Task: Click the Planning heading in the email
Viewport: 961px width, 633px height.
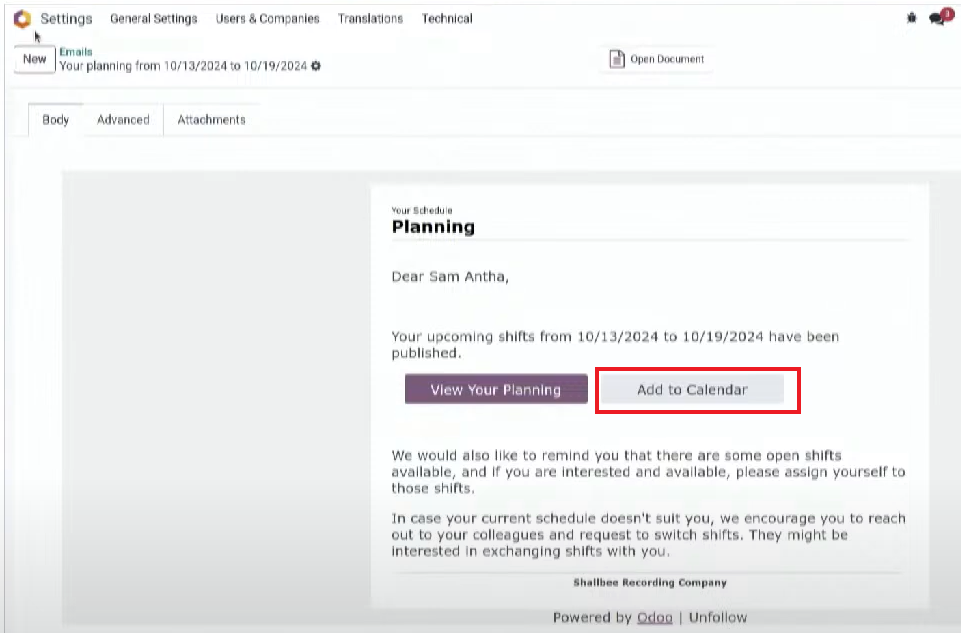Action: (x=433, y=227)
